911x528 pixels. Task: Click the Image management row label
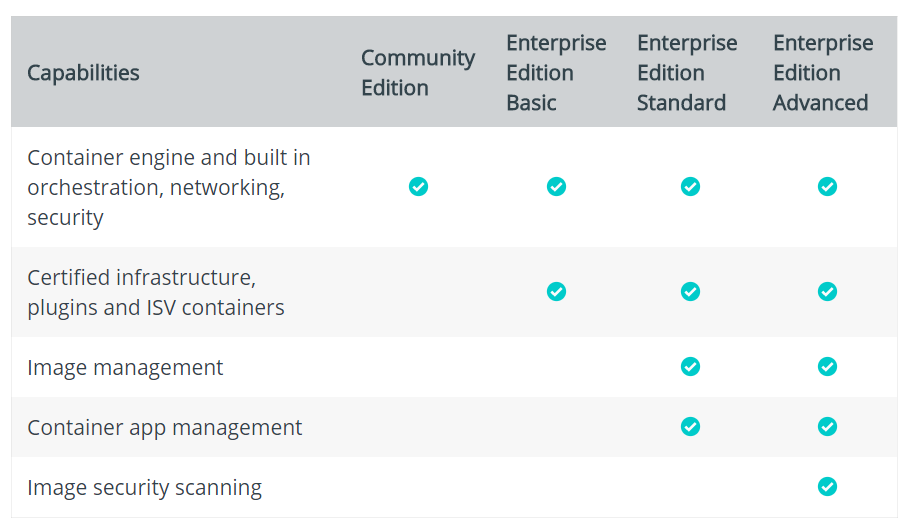pyautogui.click(x=125, y=367)
